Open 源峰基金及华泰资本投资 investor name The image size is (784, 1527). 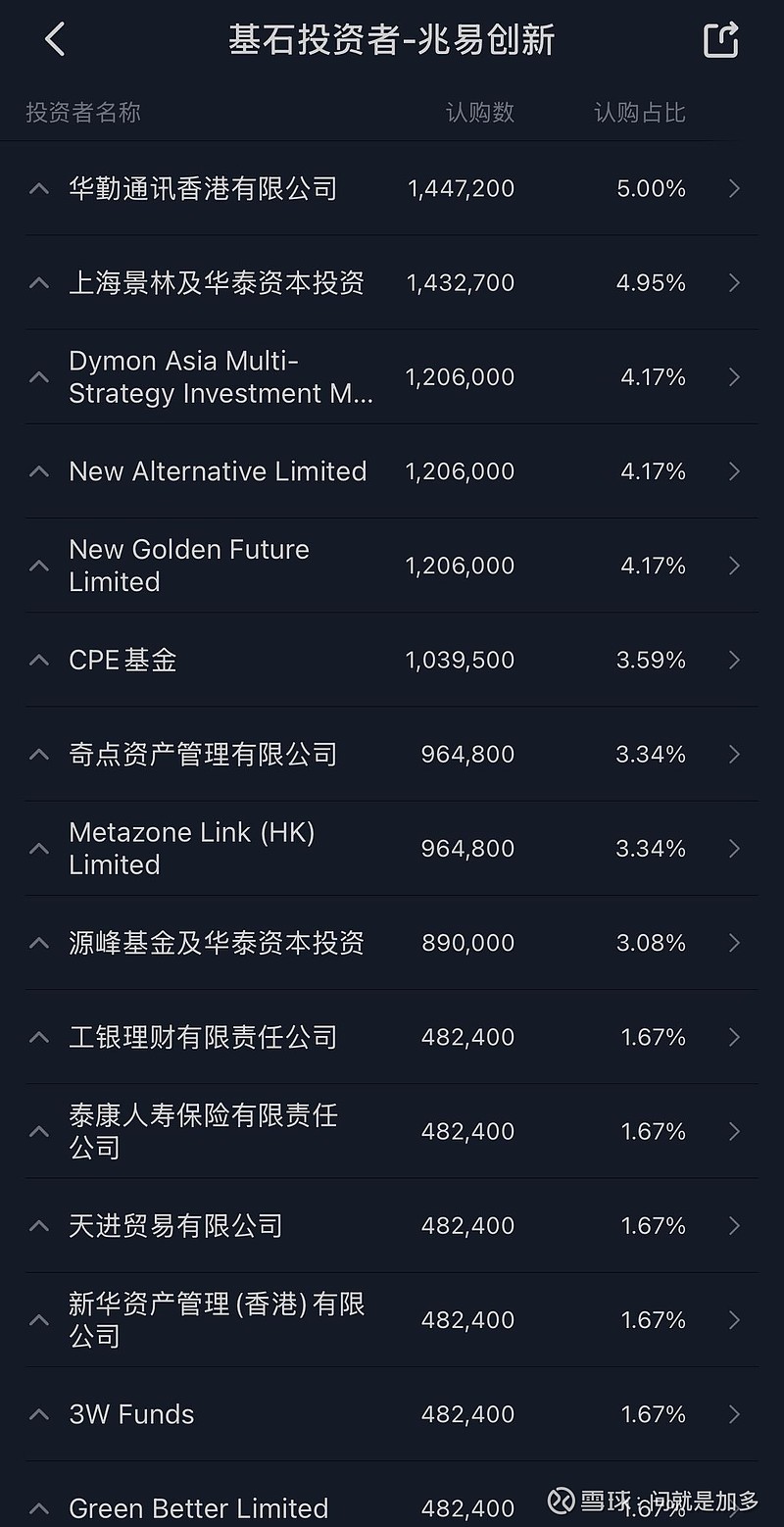pyautogui.click(x=217, y=943)
